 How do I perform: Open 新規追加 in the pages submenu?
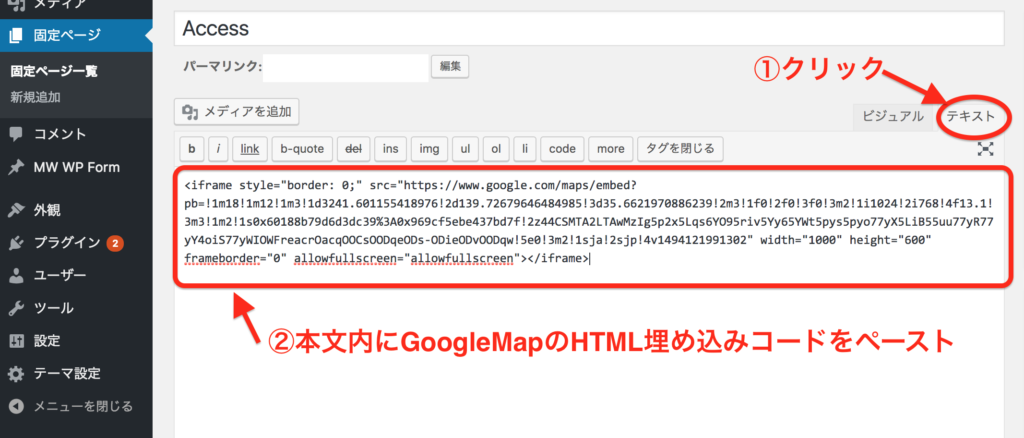(x=34, y=97)
